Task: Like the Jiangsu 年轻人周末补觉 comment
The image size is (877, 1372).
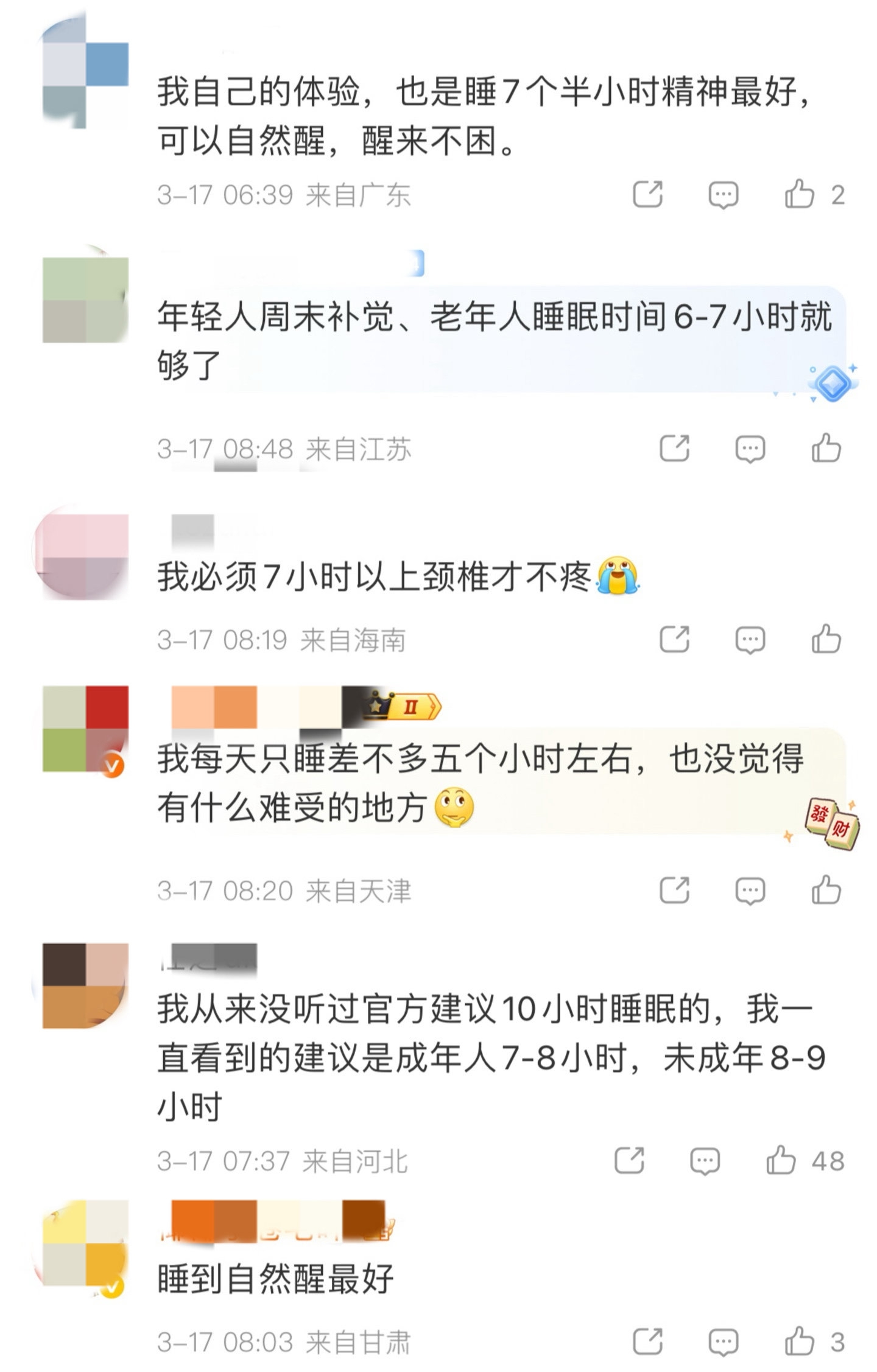Action: (x=826, y=449)
